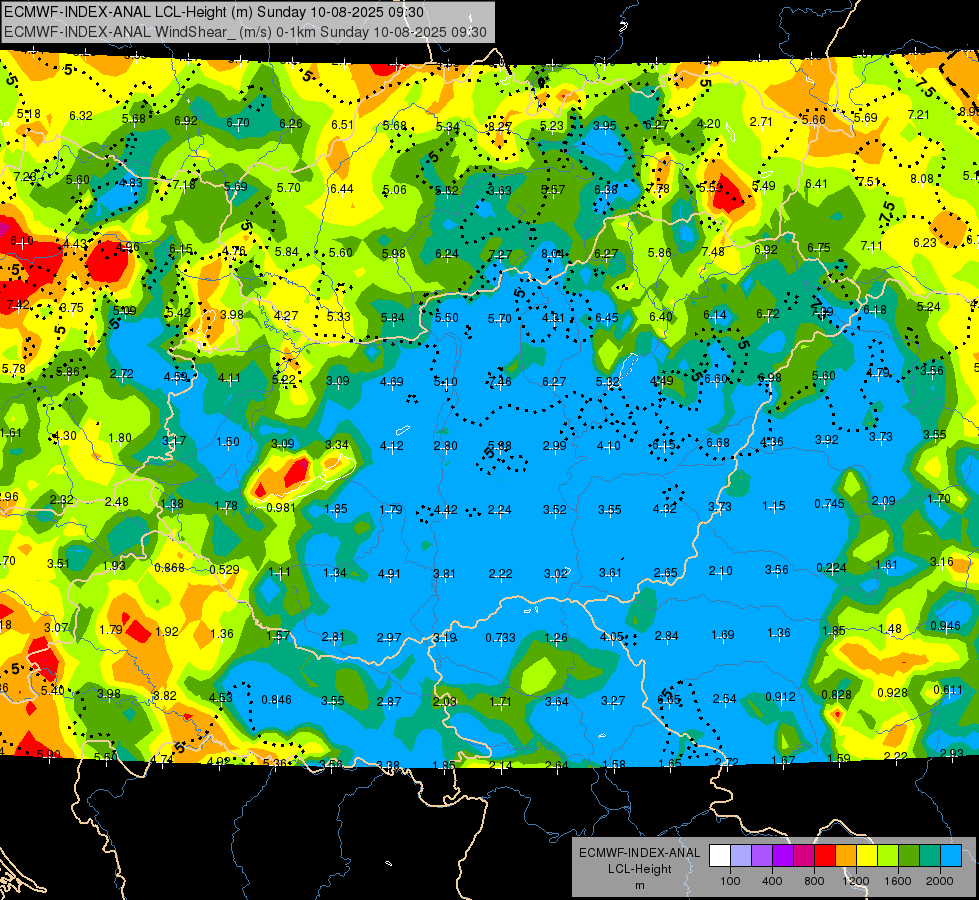Pick the lime green legend swatch
Viewport: 979px width, 900px height.
(888, 856)
